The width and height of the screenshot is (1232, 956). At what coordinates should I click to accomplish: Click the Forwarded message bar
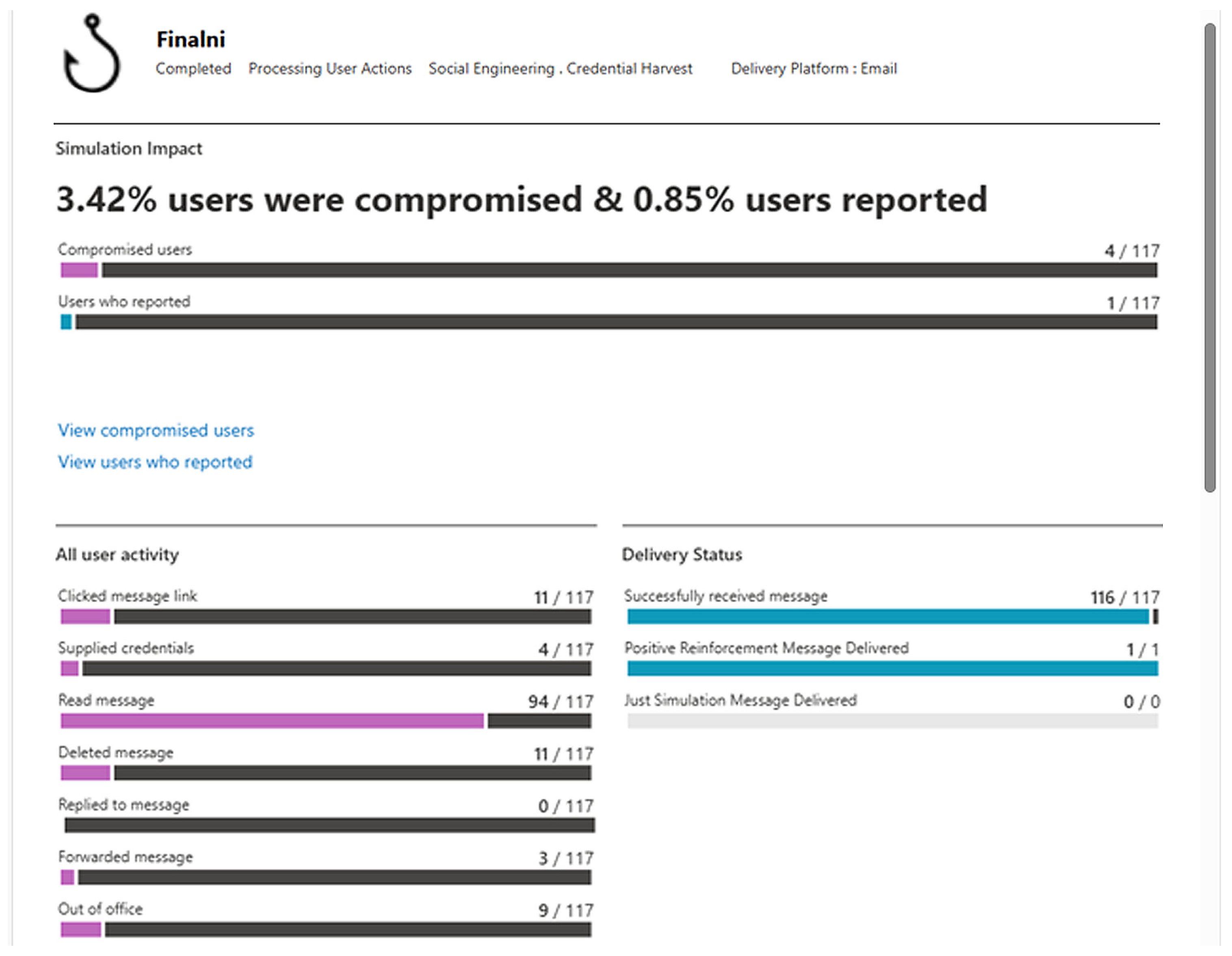[325, 878]
